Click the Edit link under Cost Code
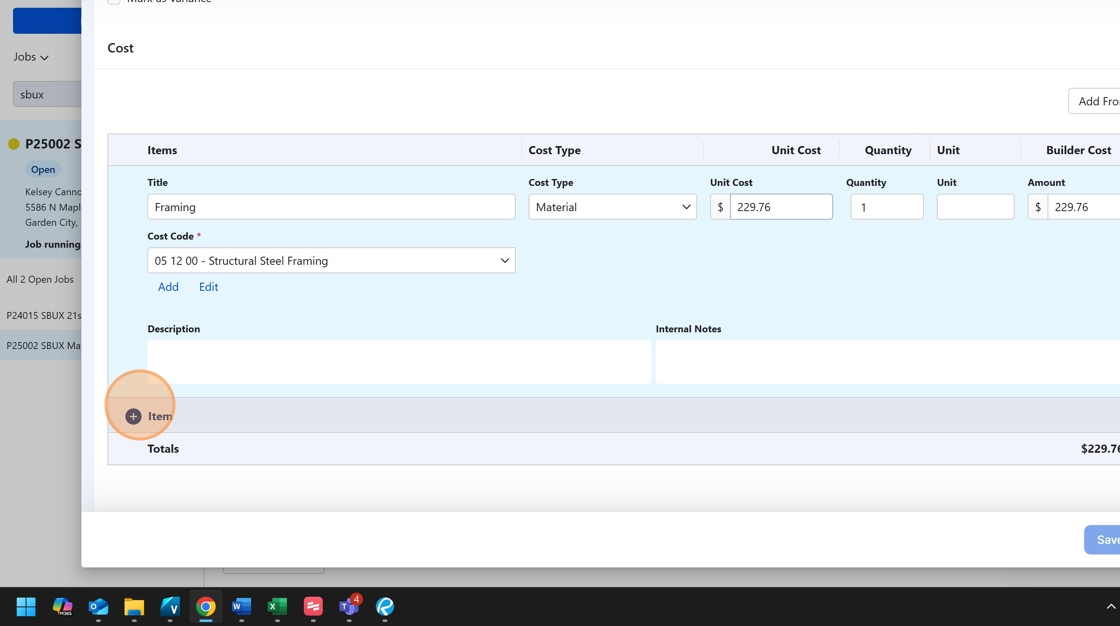 click(x=208, y=287)
